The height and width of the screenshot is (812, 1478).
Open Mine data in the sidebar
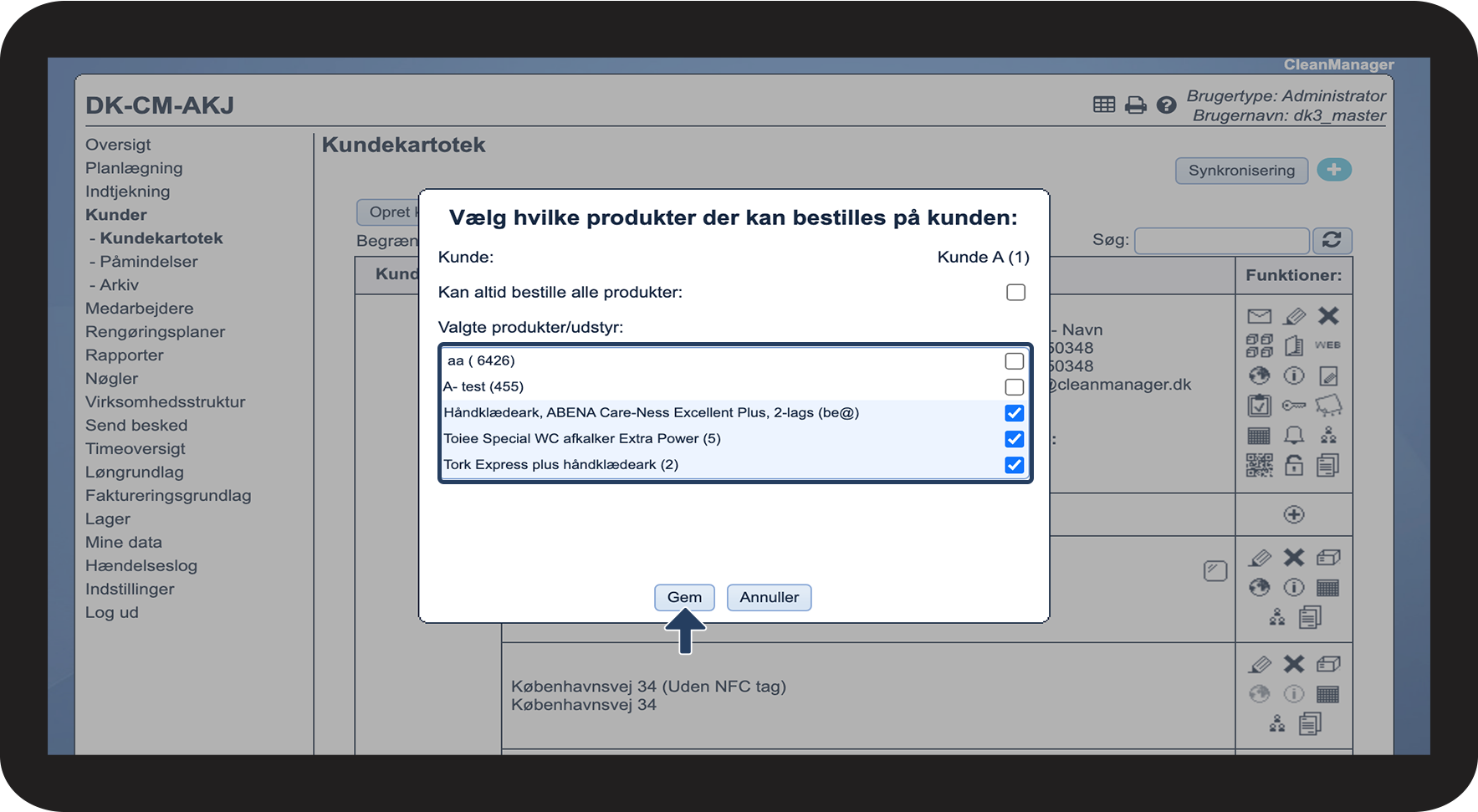(x=124, y=543)
